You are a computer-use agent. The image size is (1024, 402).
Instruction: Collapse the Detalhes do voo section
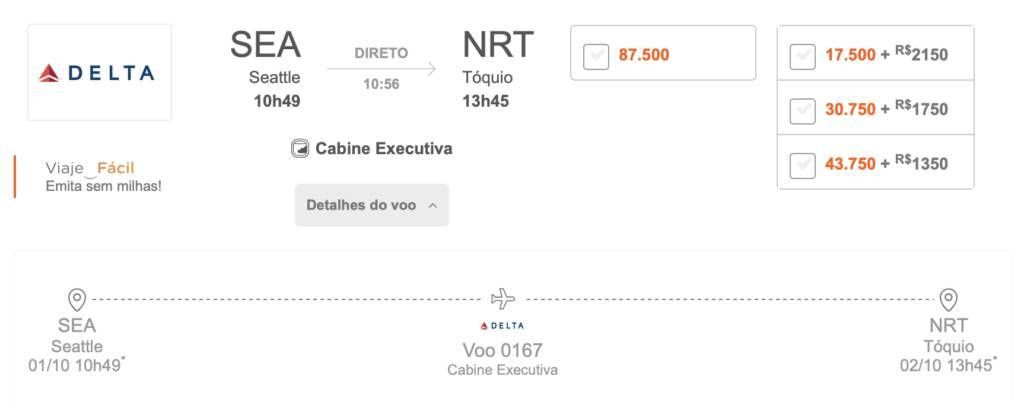372,205
